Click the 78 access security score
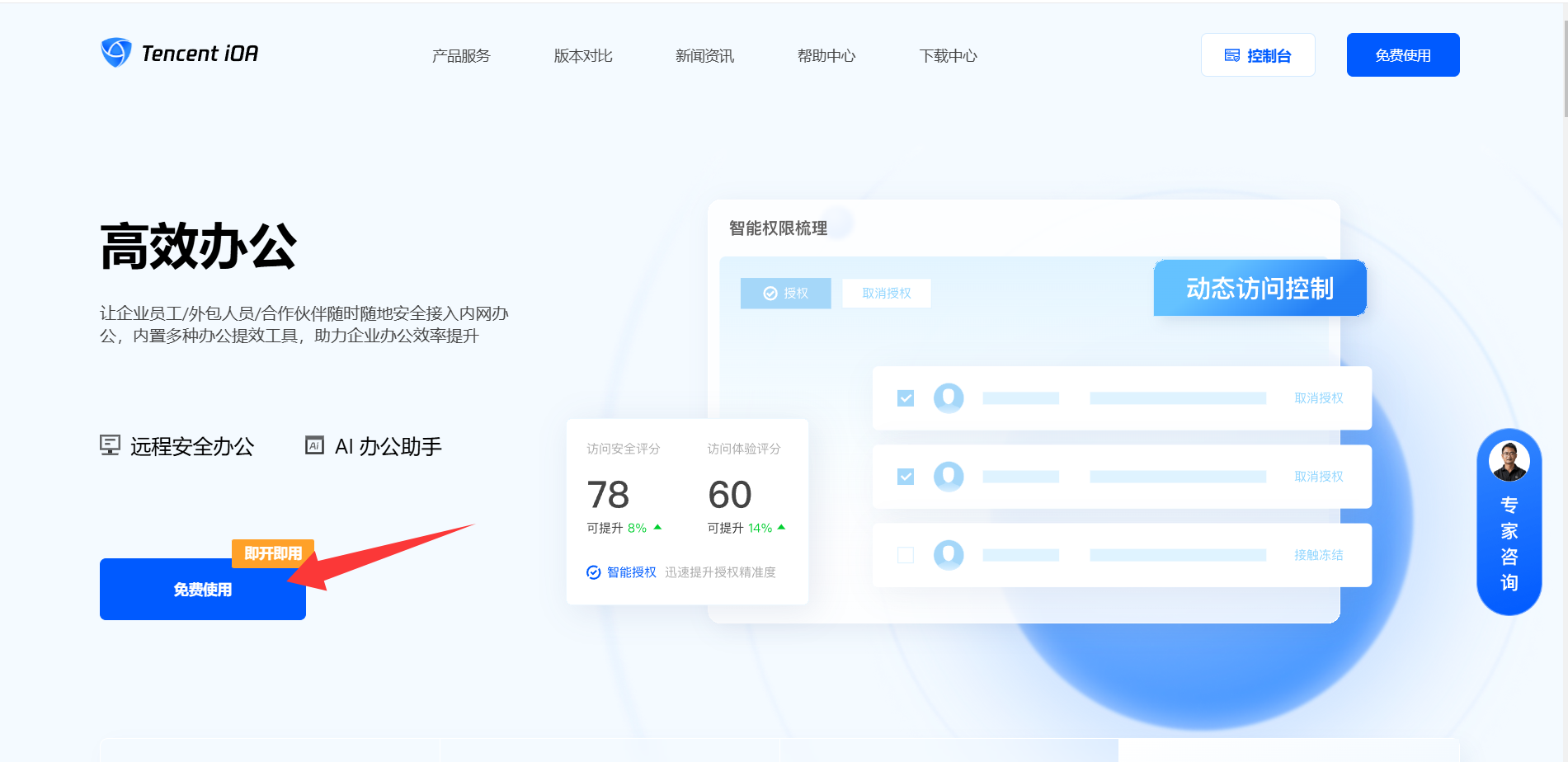Screen dimensions: 1568x762 coord(608,495)
